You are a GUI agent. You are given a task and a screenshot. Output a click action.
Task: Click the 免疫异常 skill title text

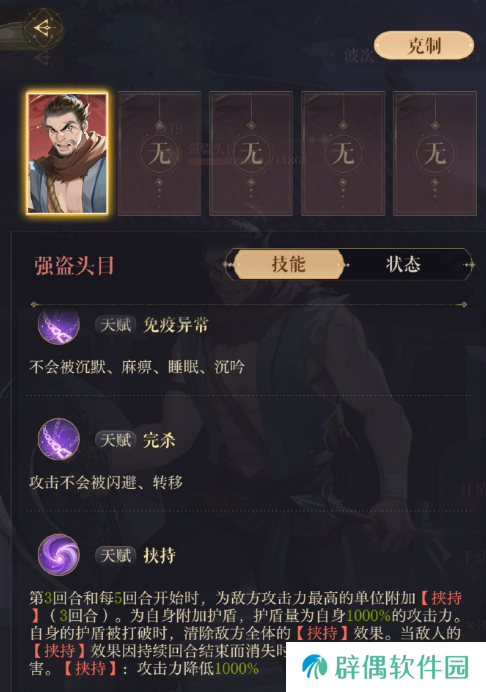click(x=175, y=325)
